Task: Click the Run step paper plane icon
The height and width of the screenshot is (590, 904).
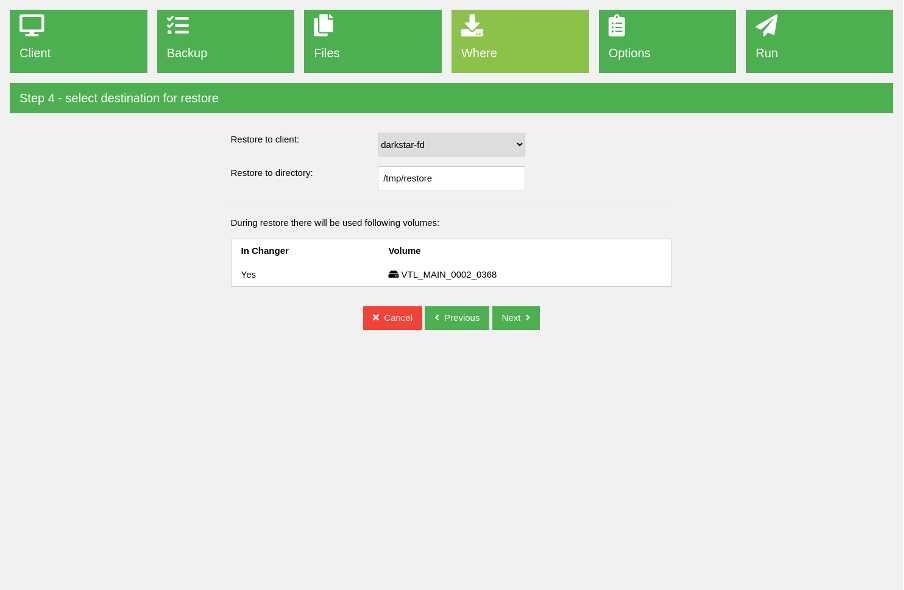Action: pyautogui.click(x=767, y=26)
